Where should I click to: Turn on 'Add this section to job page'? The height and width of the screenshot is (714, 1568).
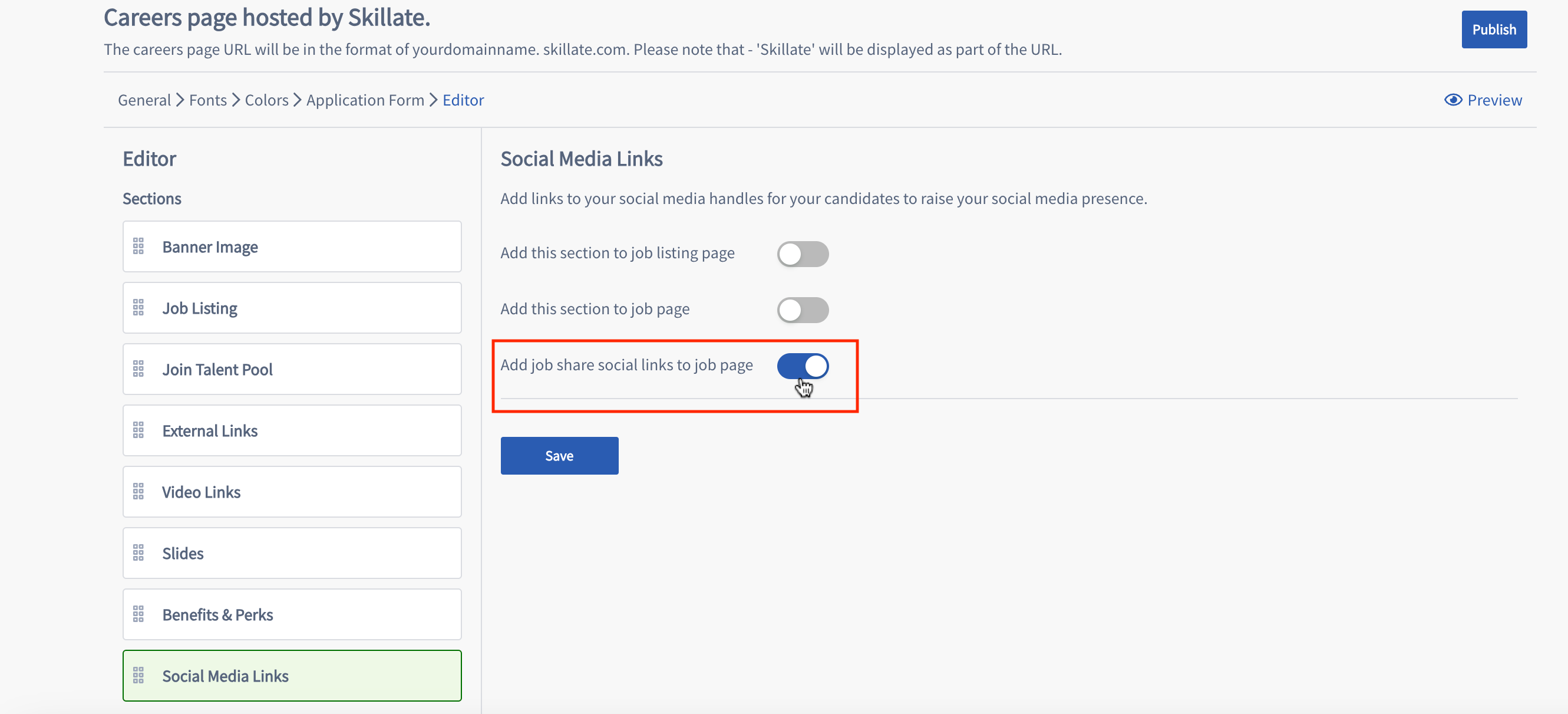[x=803, y=310]
